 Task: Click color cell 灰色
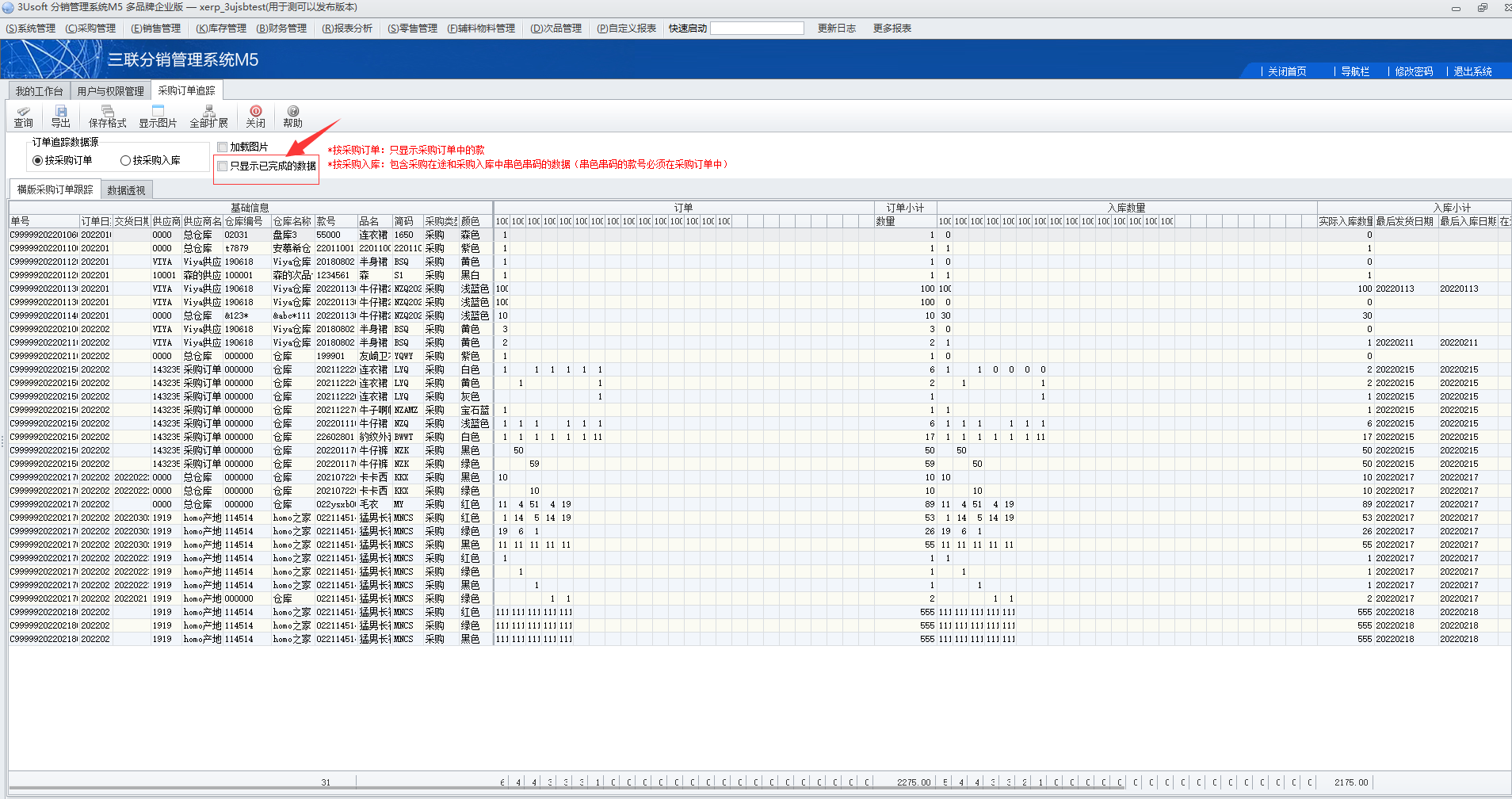475,396
